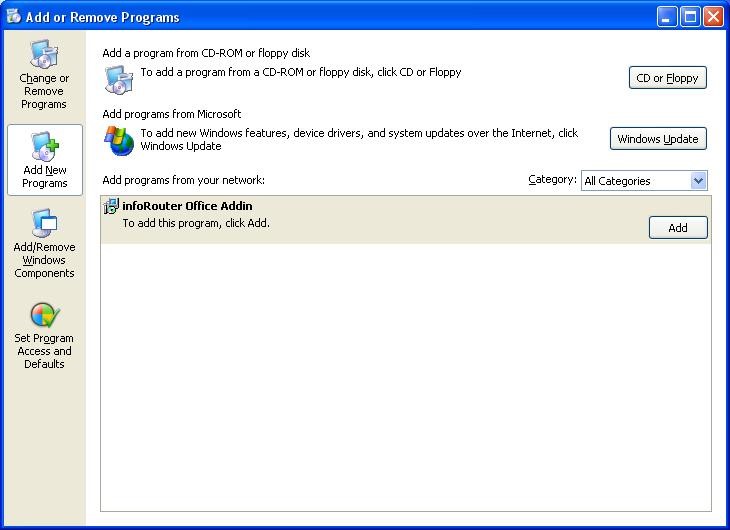Click 'Add programs from your network:' label
The width and height of the screenshot is (730, 530).
183,180
